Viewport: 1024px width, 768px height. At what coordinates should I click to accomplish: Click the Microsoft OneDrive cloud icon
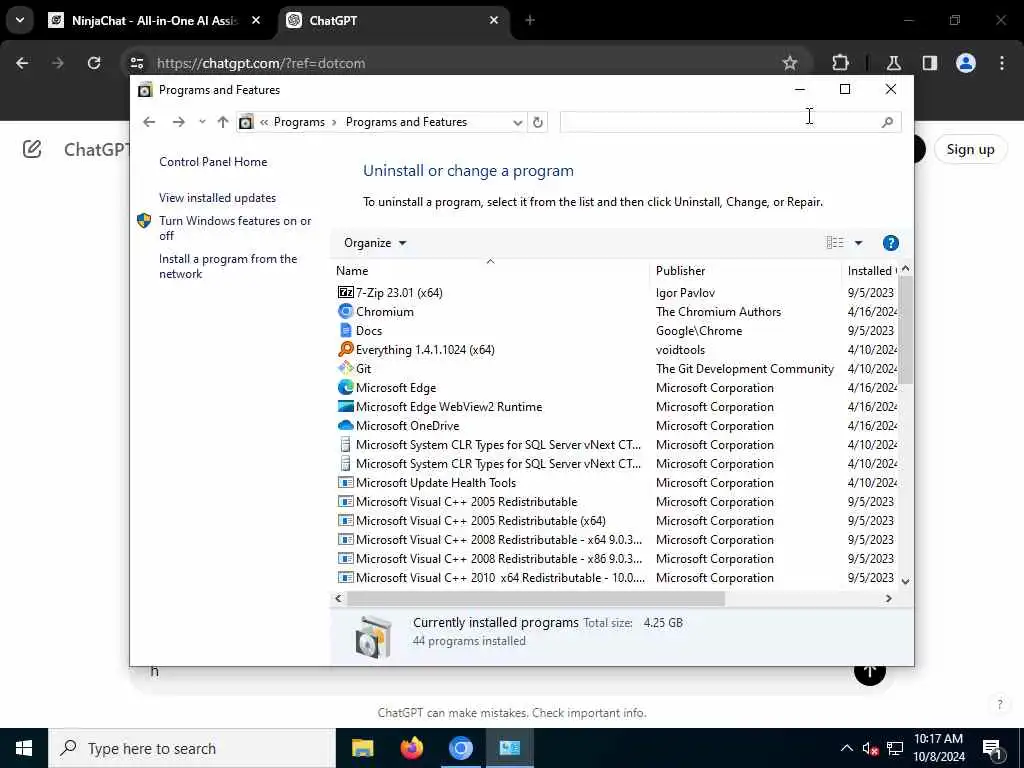pyautogui.click(x=345, y=425)
